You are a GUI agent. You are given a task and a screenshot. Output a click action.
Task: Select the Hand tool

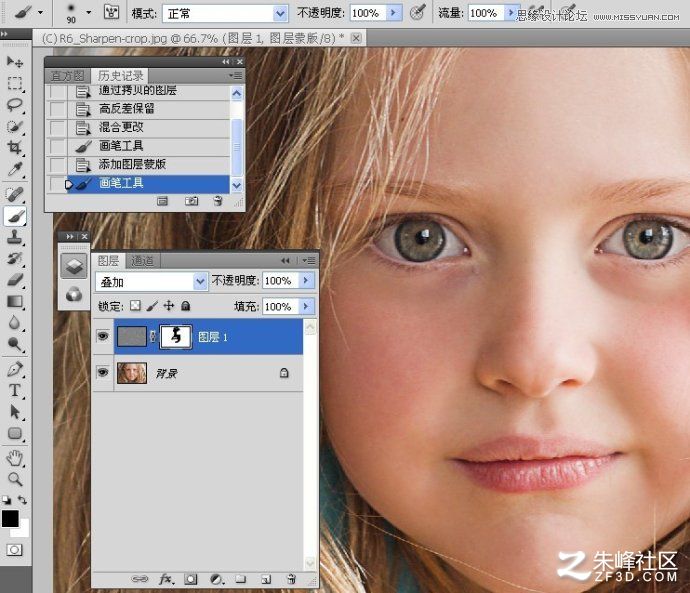(15, 458)
